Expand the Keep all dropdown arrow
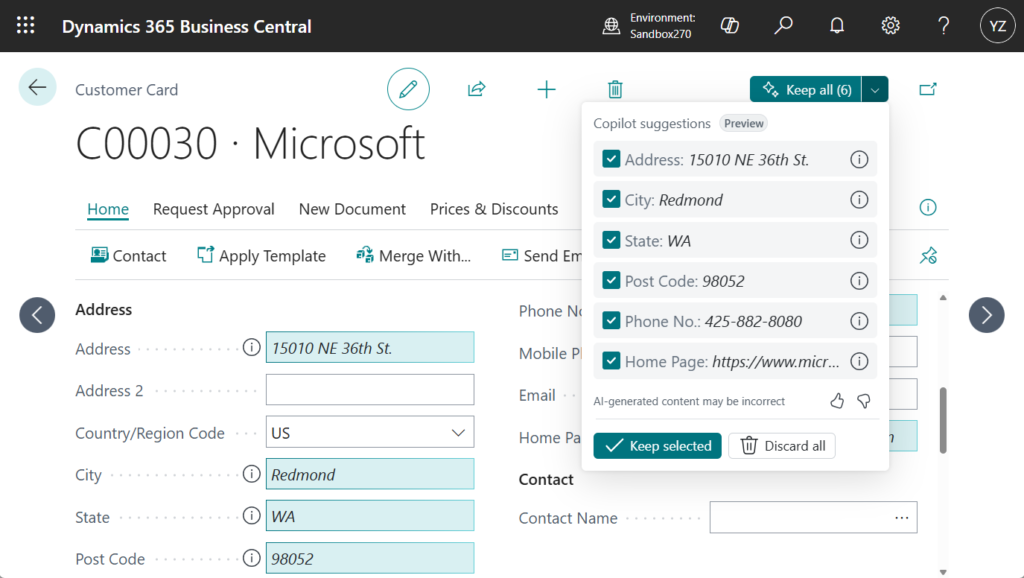This screenshot has height=578, width=1024. tap(875, 90)
